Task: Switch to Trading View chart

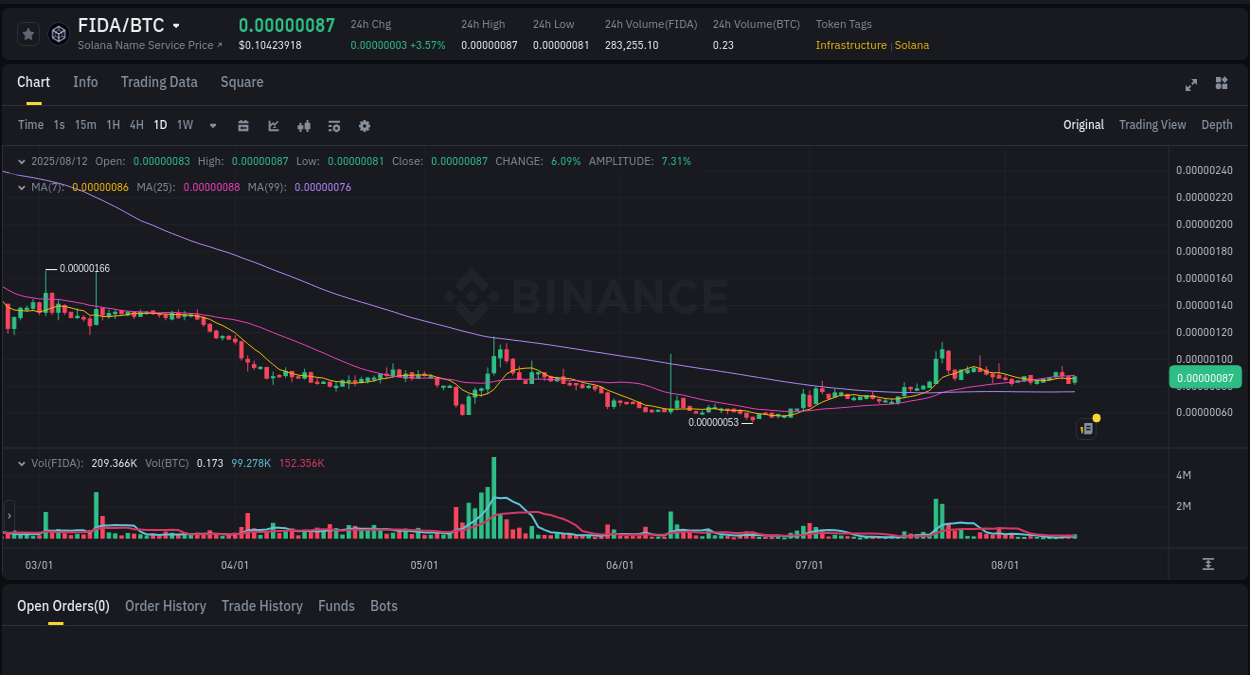Action: coord(1152,125)
